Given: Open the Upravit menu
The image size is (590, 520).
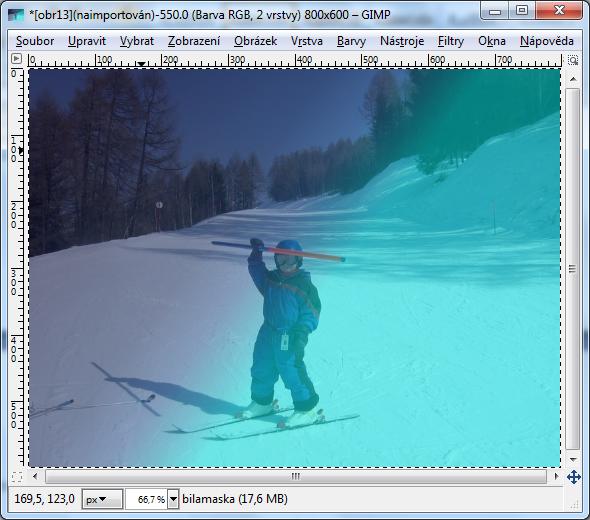Looking at the screenshot, I should [x=87, y=41].
